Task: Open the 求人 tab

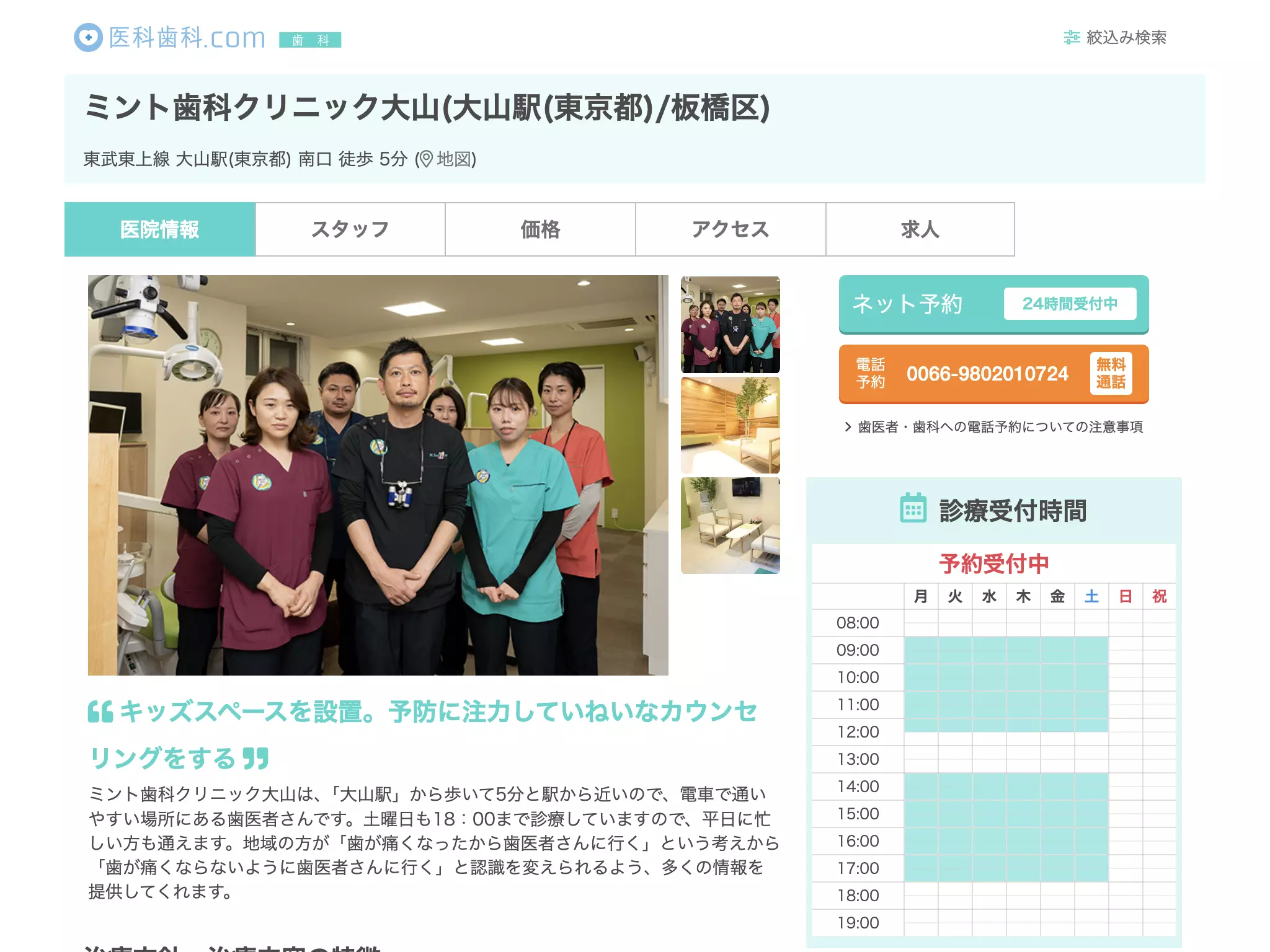Action: point(920,229)
